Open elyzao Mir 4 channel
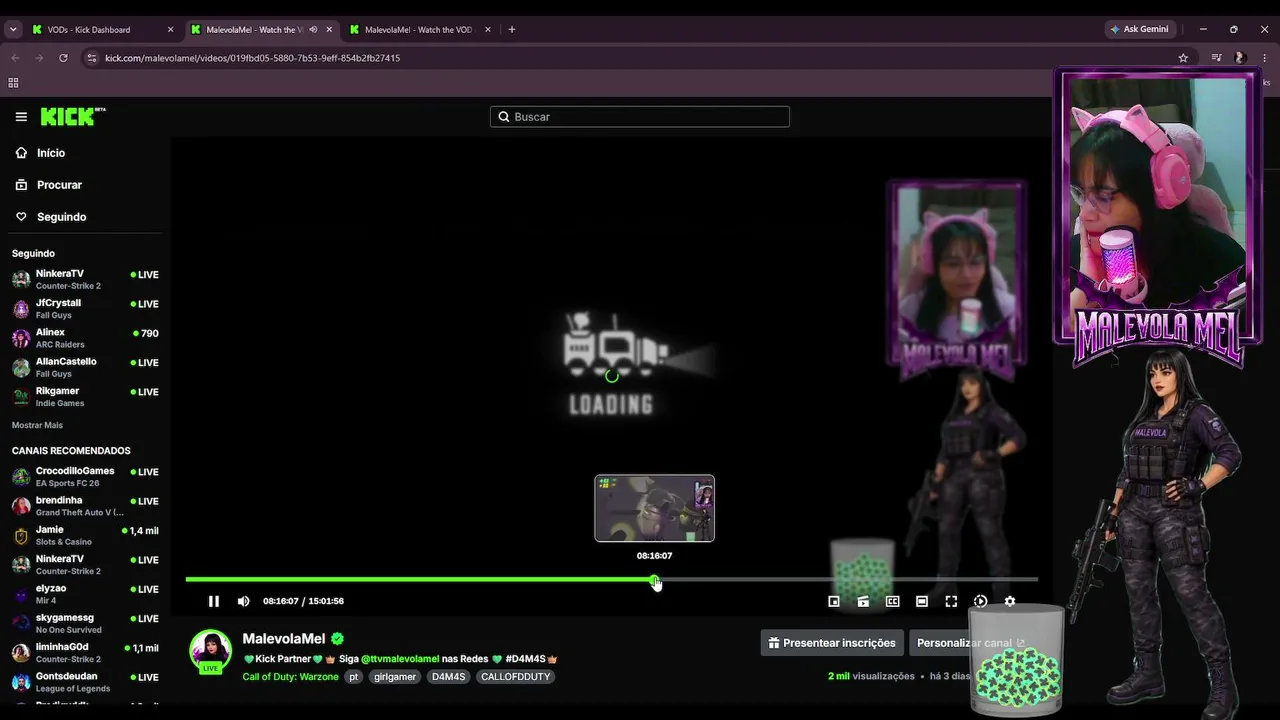This screenshot has width=1280, height=720. (x=85, y=594)
